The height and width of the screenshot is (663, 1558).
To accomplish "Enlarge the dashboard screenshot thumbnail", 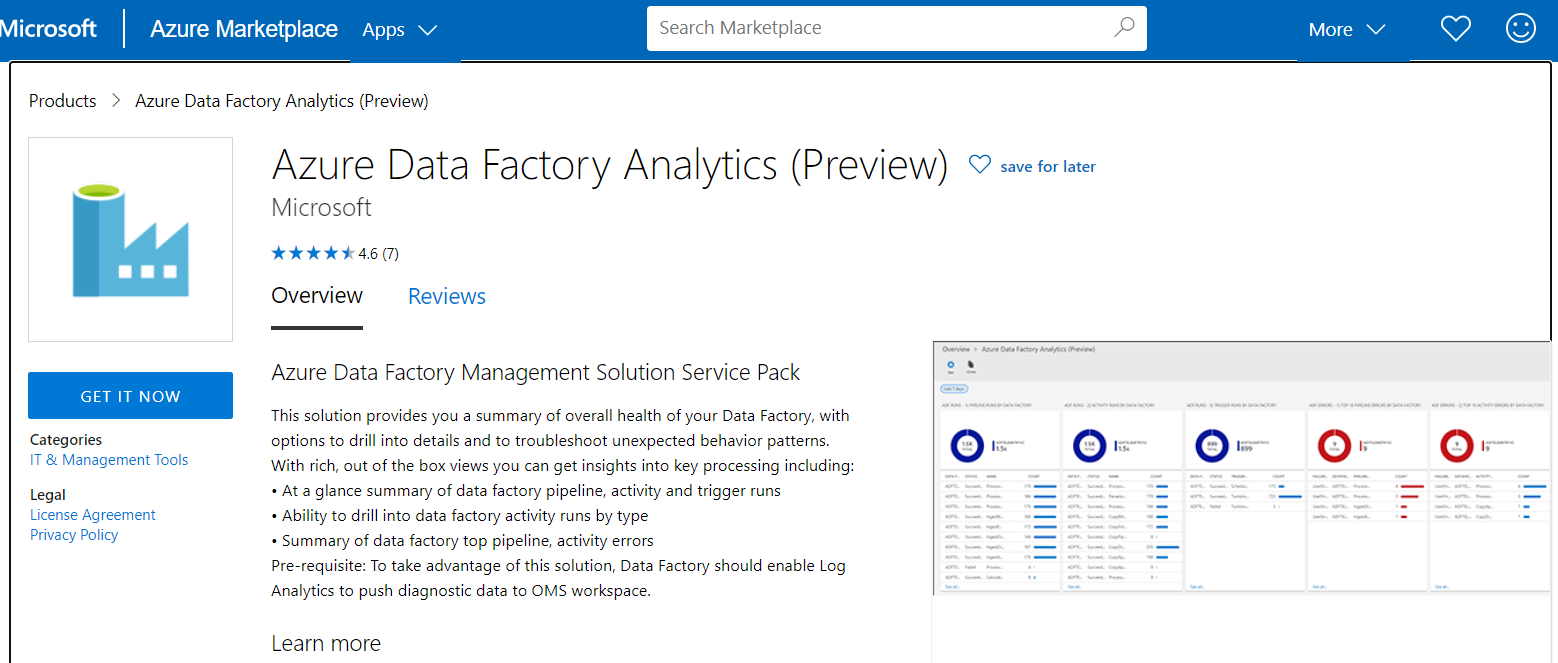I will (x=1242, y=468).
